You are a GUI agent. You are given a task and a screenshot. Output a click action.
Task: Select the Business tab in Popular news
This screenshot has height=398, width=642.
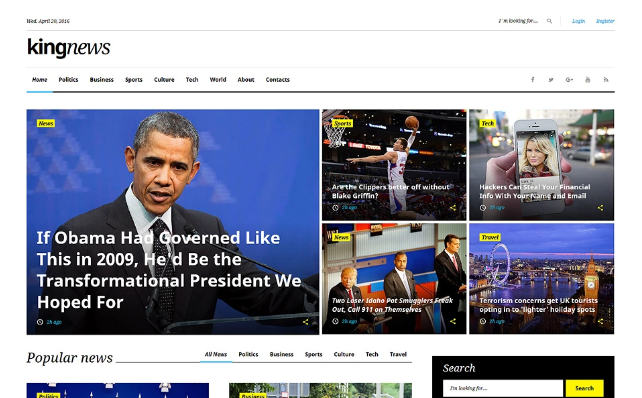coord(282,354)
